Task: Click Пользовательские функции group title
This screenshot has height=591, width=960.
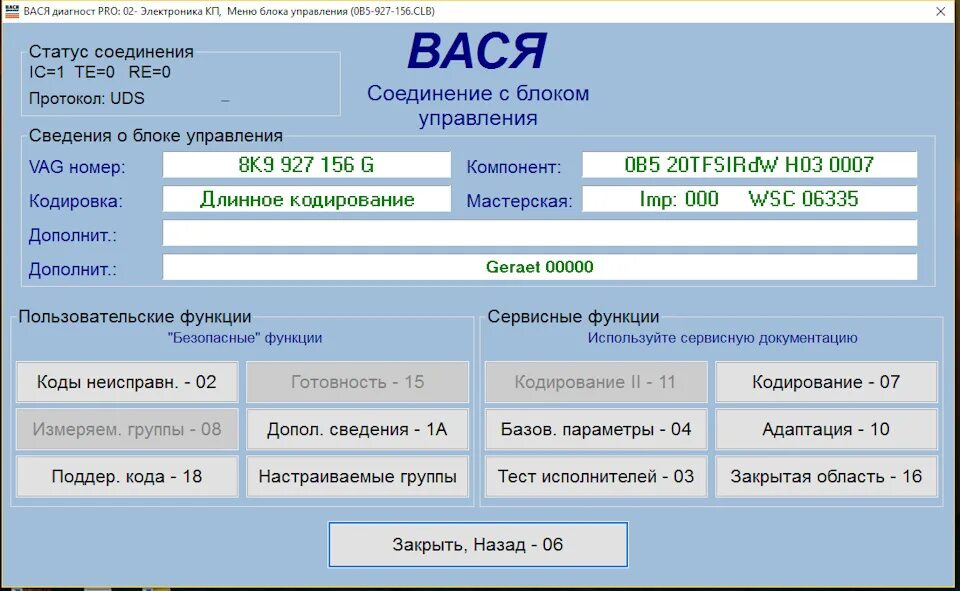Action: (135, 317)
